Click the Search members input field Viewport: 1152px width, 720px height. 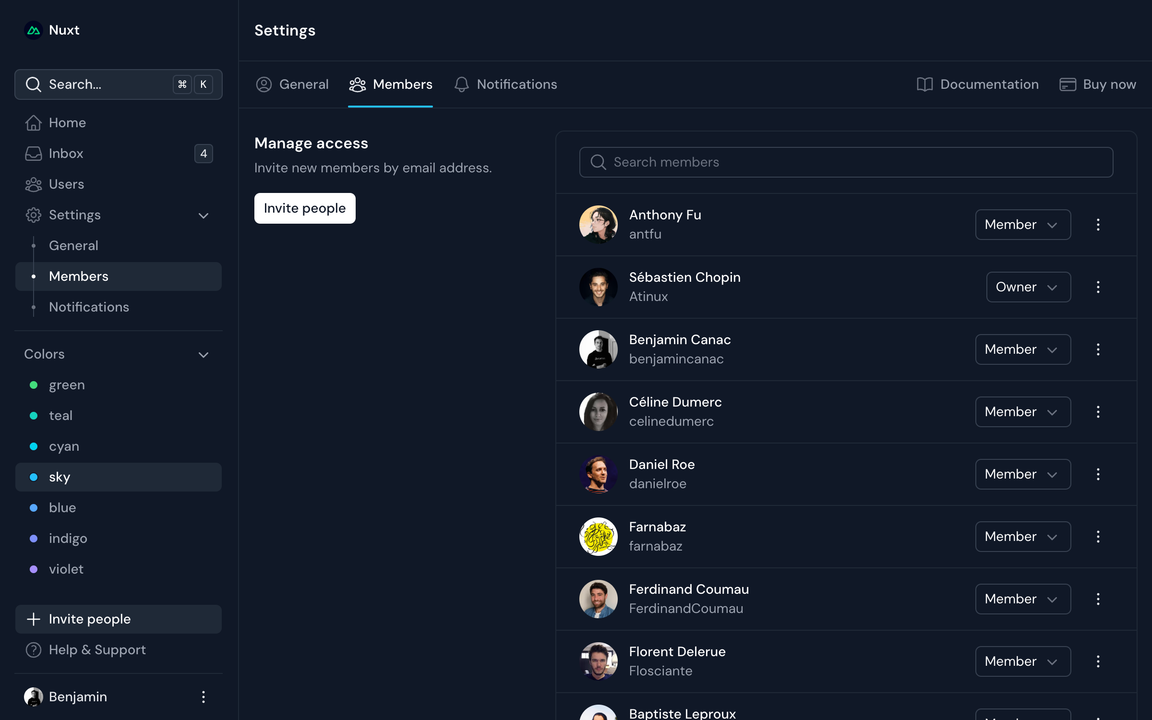[846, 161]
